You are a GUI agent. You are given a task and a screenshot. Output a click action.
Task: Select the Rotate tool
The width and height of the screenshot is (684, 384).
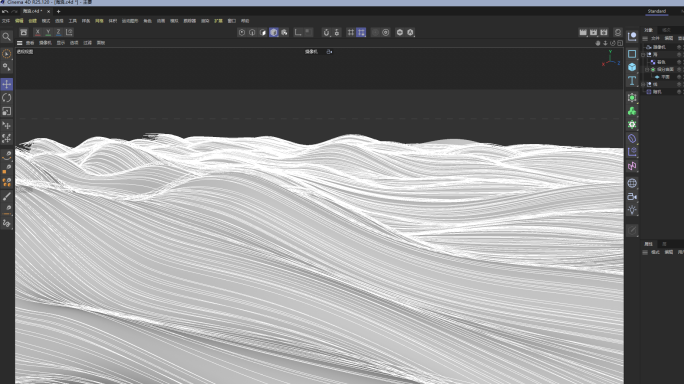click(7, 98)
